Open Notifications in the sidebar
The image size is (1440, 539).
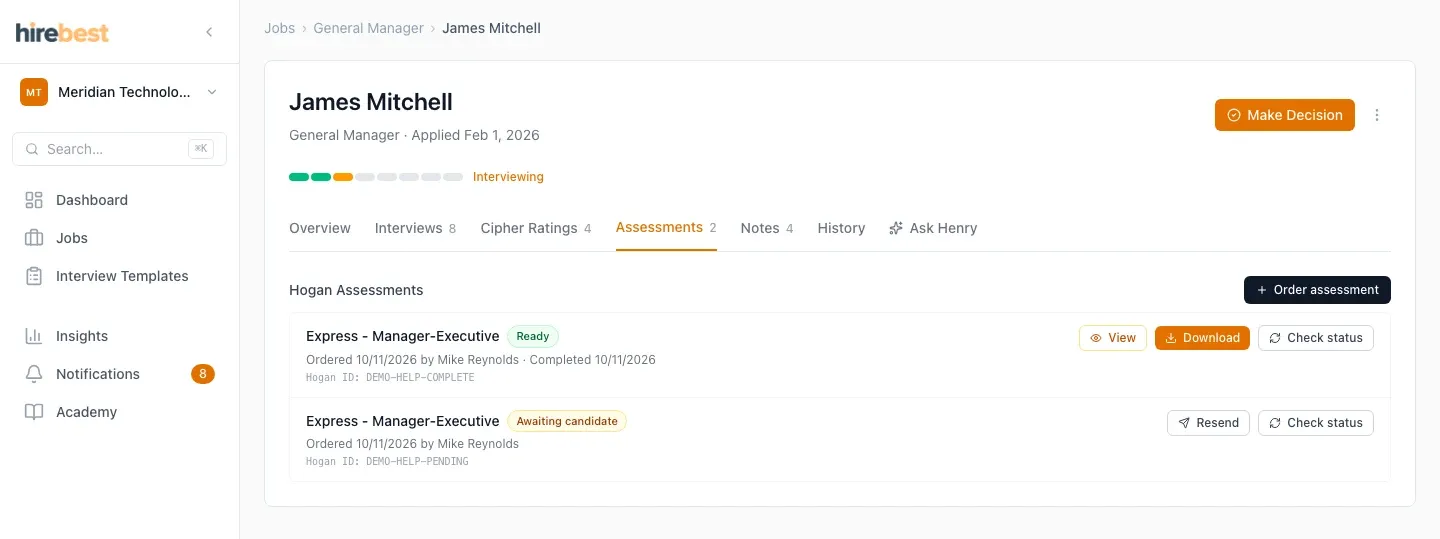119,374
